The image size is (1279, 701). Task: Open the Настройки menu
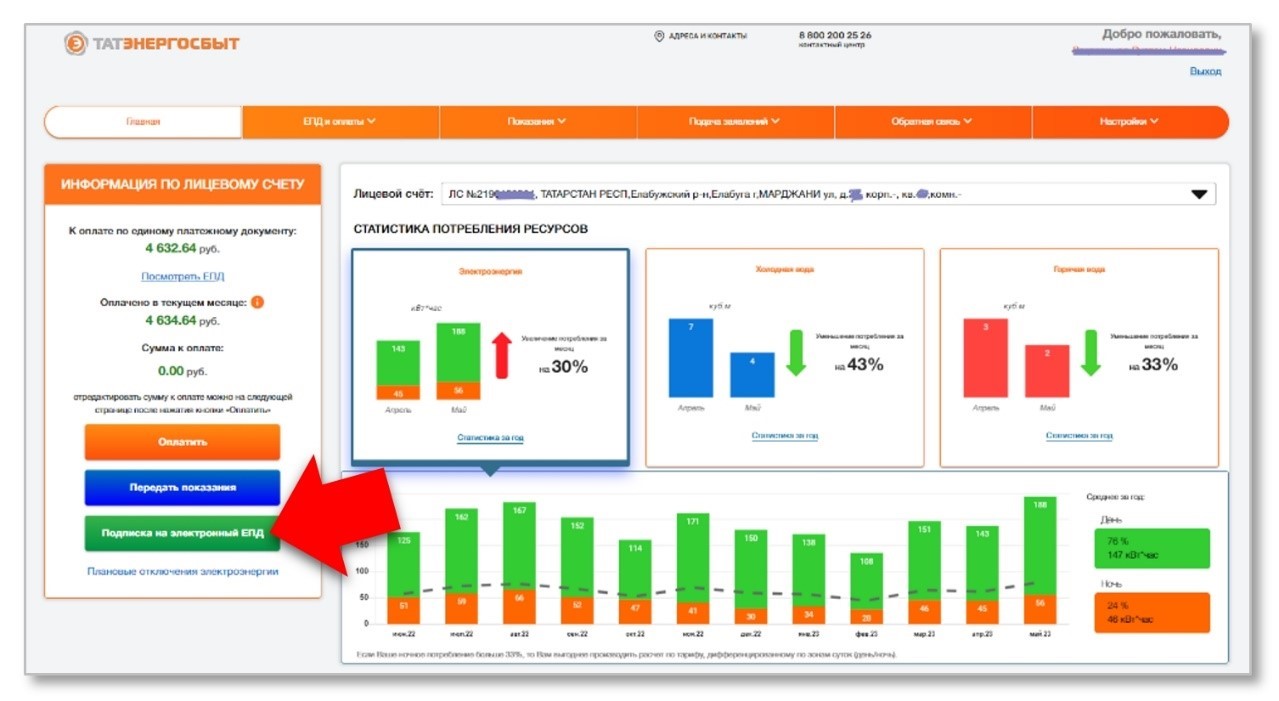click(x=1129, y=122)
